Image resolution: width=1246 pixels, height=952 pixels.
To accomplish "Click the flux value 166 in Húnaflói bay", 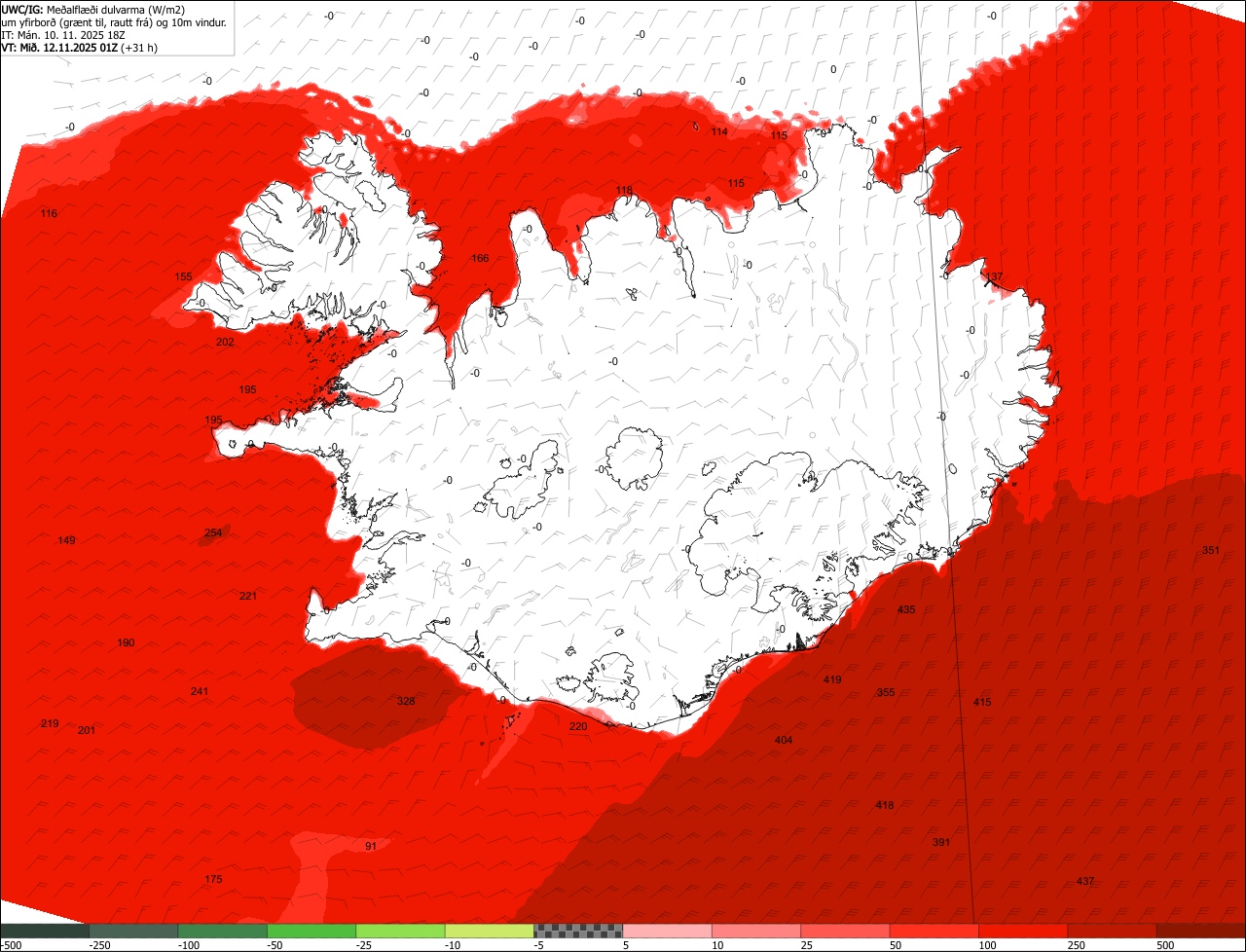I will (x=480, y=258).
